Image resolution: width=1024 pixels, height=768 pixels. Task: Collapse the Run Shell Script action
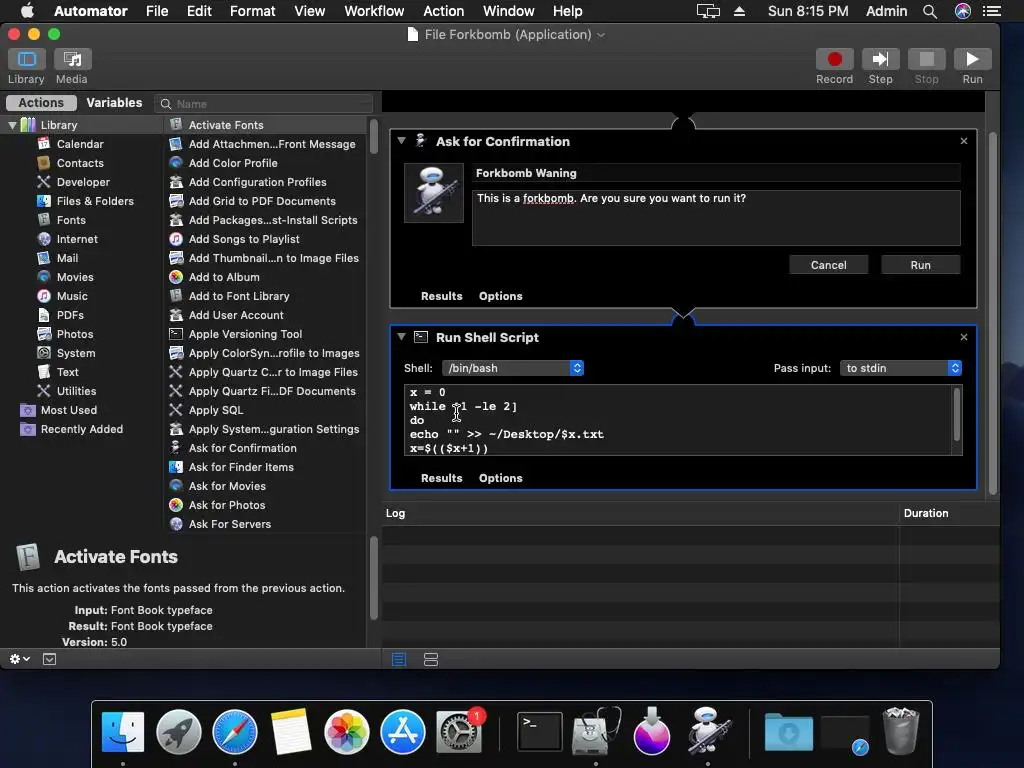click(x=402, y=337)
